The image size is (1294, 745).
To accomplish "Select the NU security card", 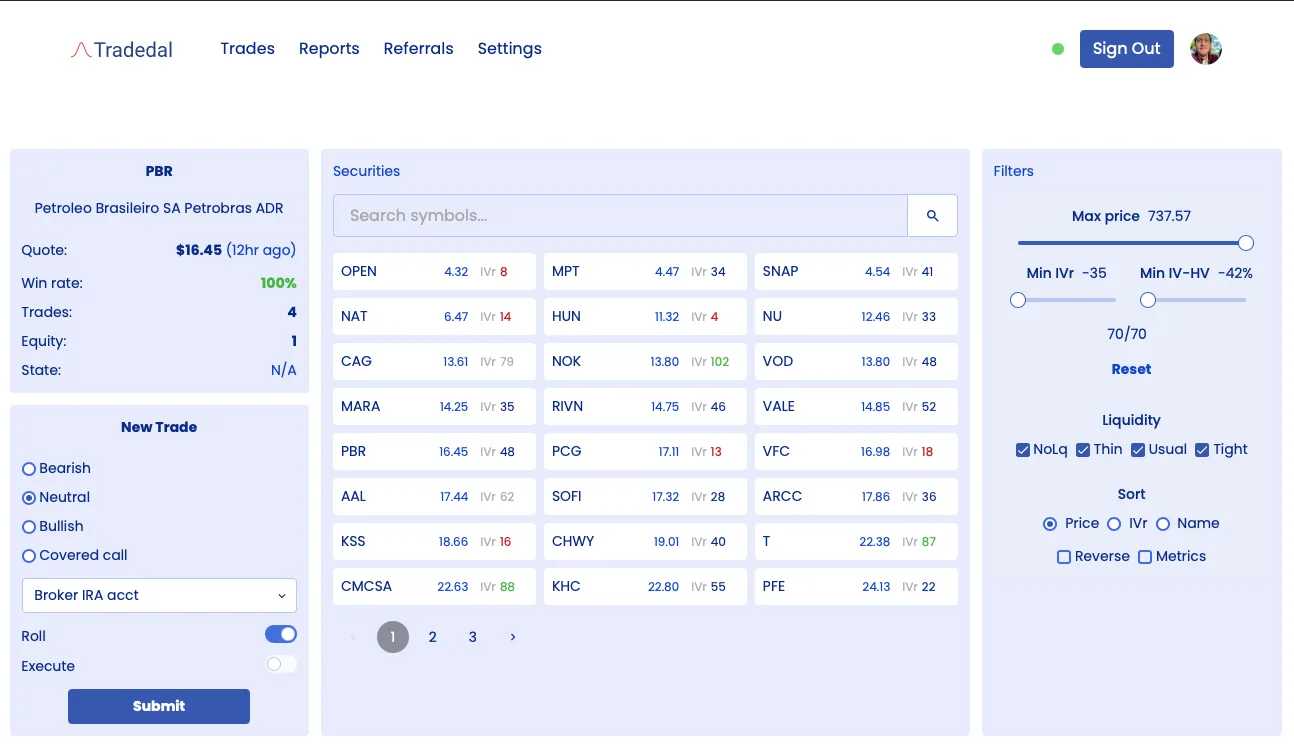I will [x=856, y=316].
